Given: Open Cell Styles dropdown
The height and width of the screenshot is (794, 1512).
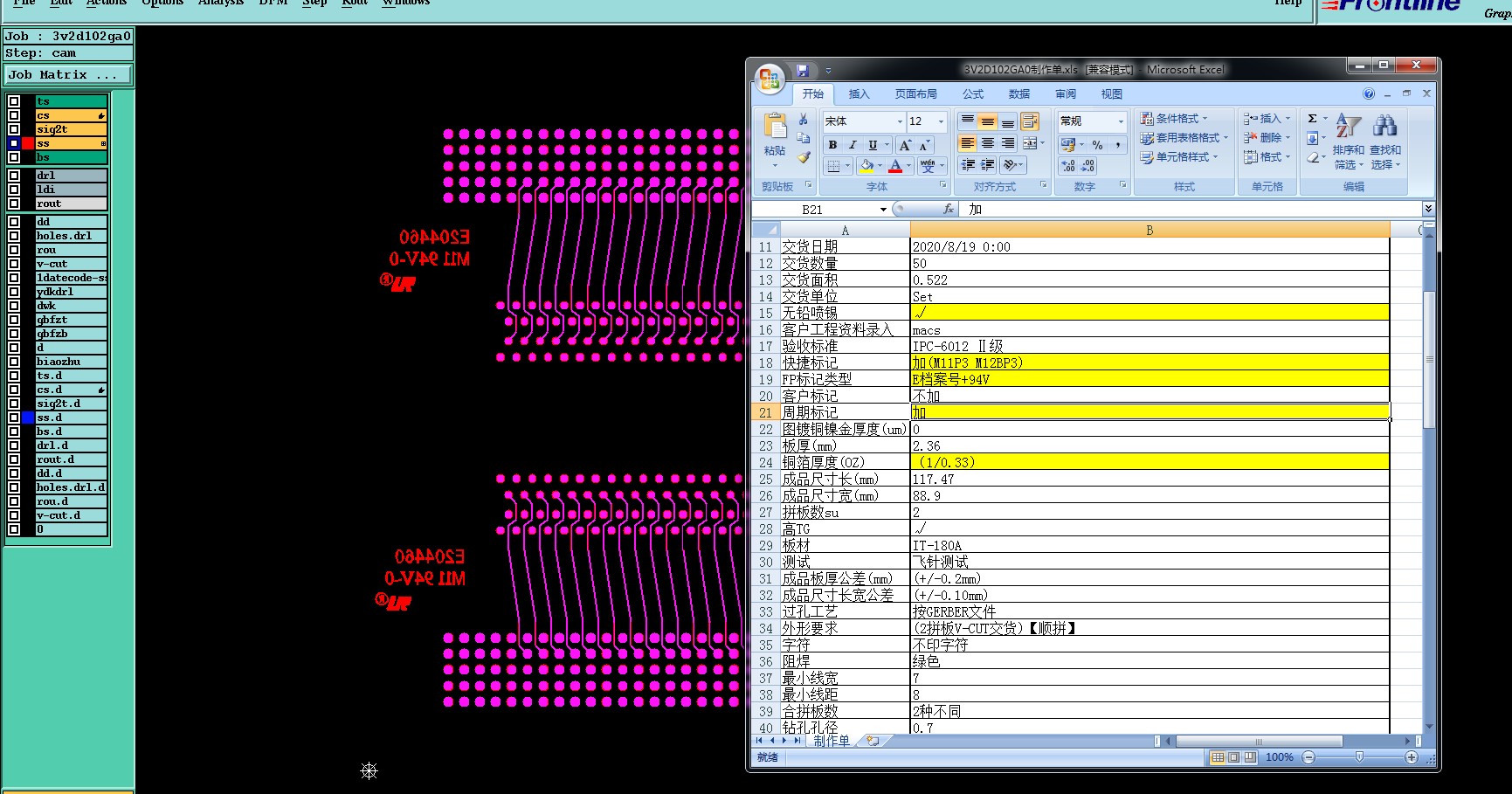Looking at the screenshot, I should pos(1179,157).
